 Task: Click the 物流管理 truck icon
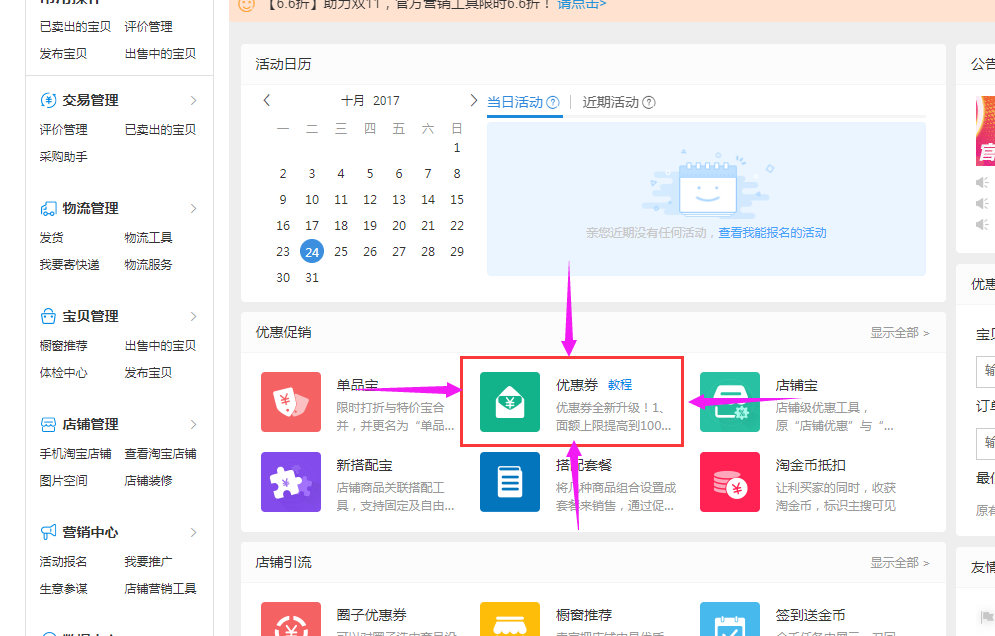coord(48,208)
